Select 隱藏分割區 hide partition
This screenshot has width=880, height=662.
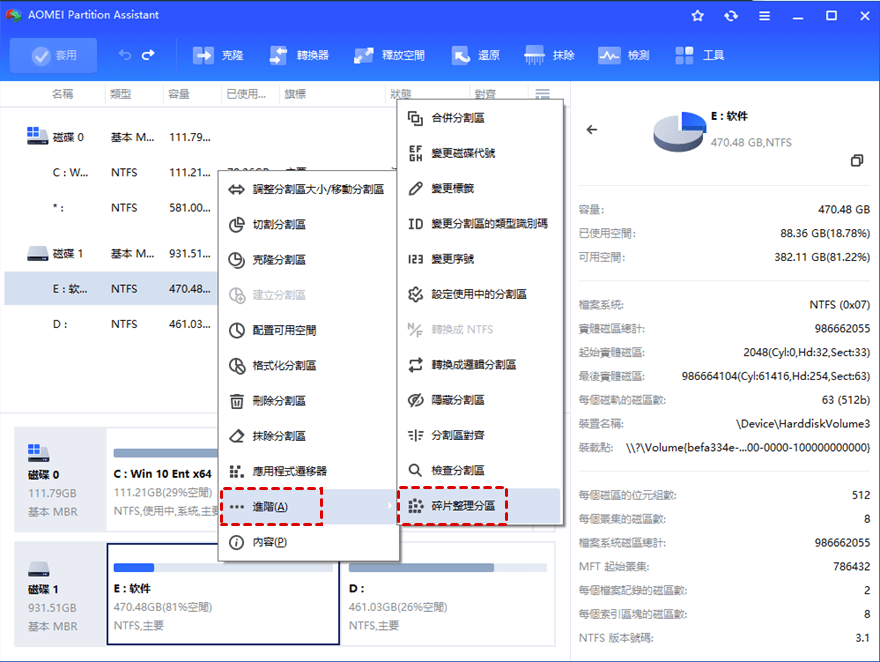click(480, 400)
